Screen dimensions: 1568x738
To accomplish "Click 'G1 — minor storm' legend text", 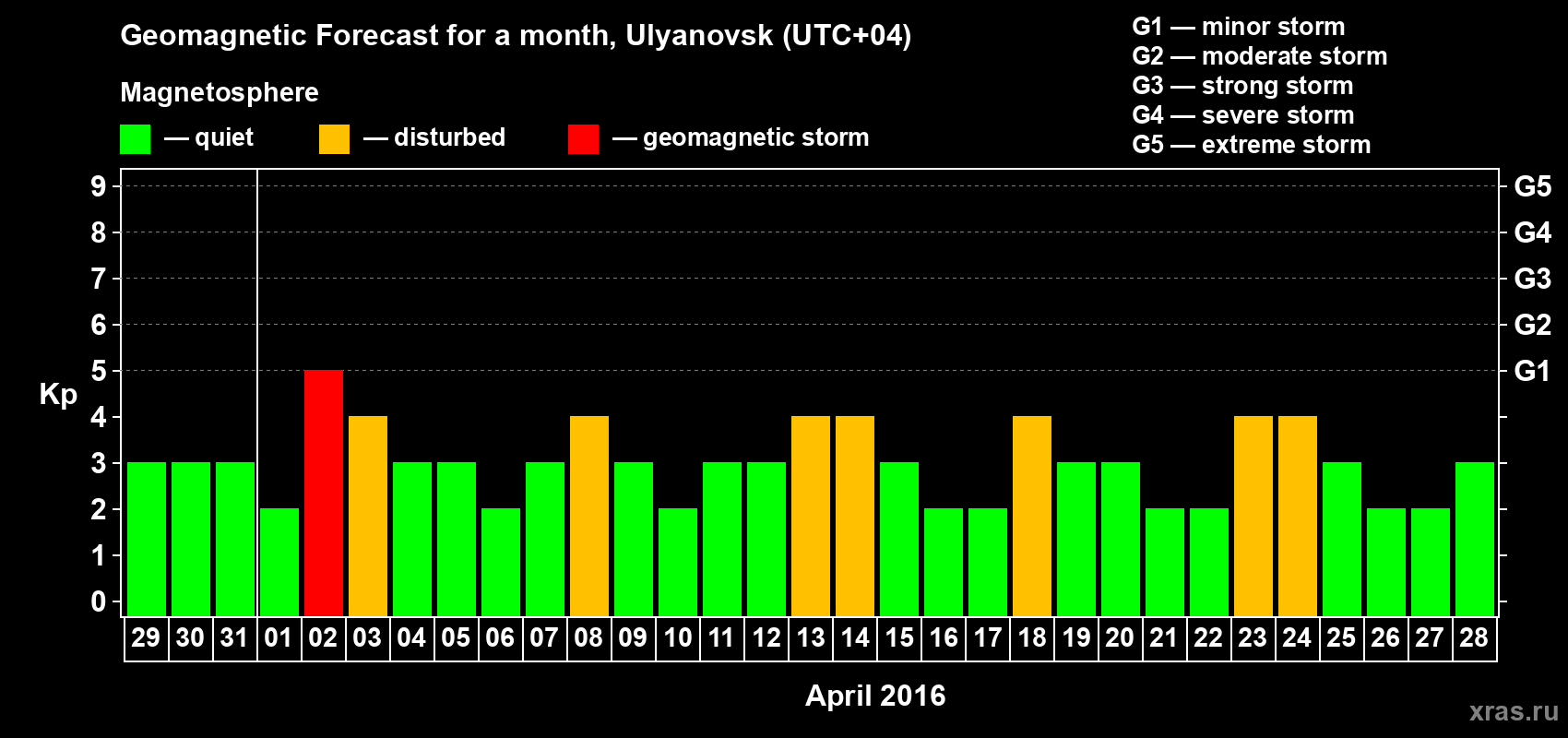I will [1239, 27].
